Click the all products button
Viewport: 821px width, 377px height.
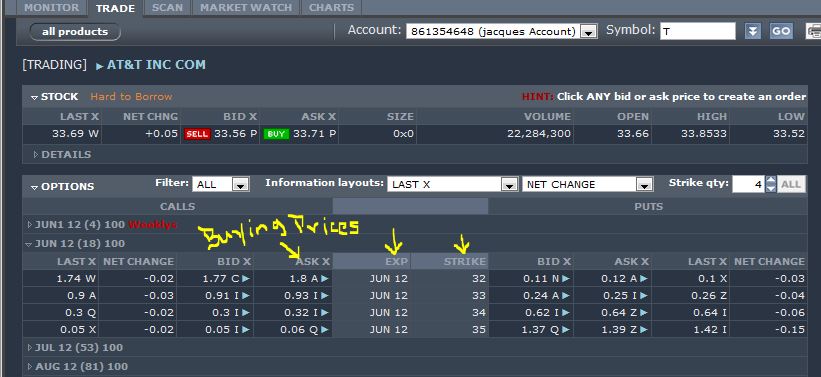tap(75, 31)
